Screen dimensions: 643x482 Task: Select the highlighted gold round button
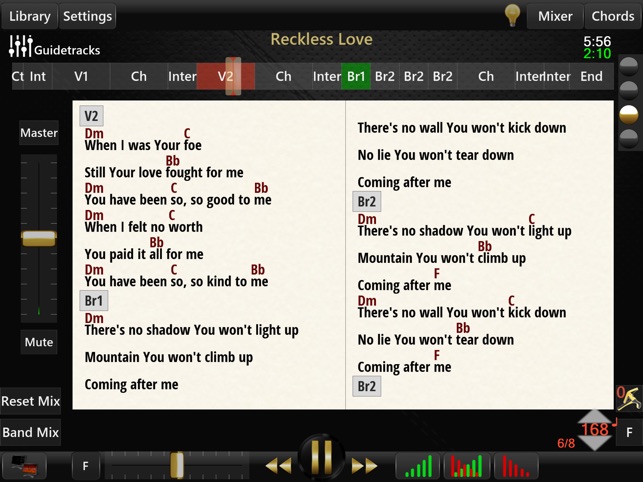click(629, 114)
